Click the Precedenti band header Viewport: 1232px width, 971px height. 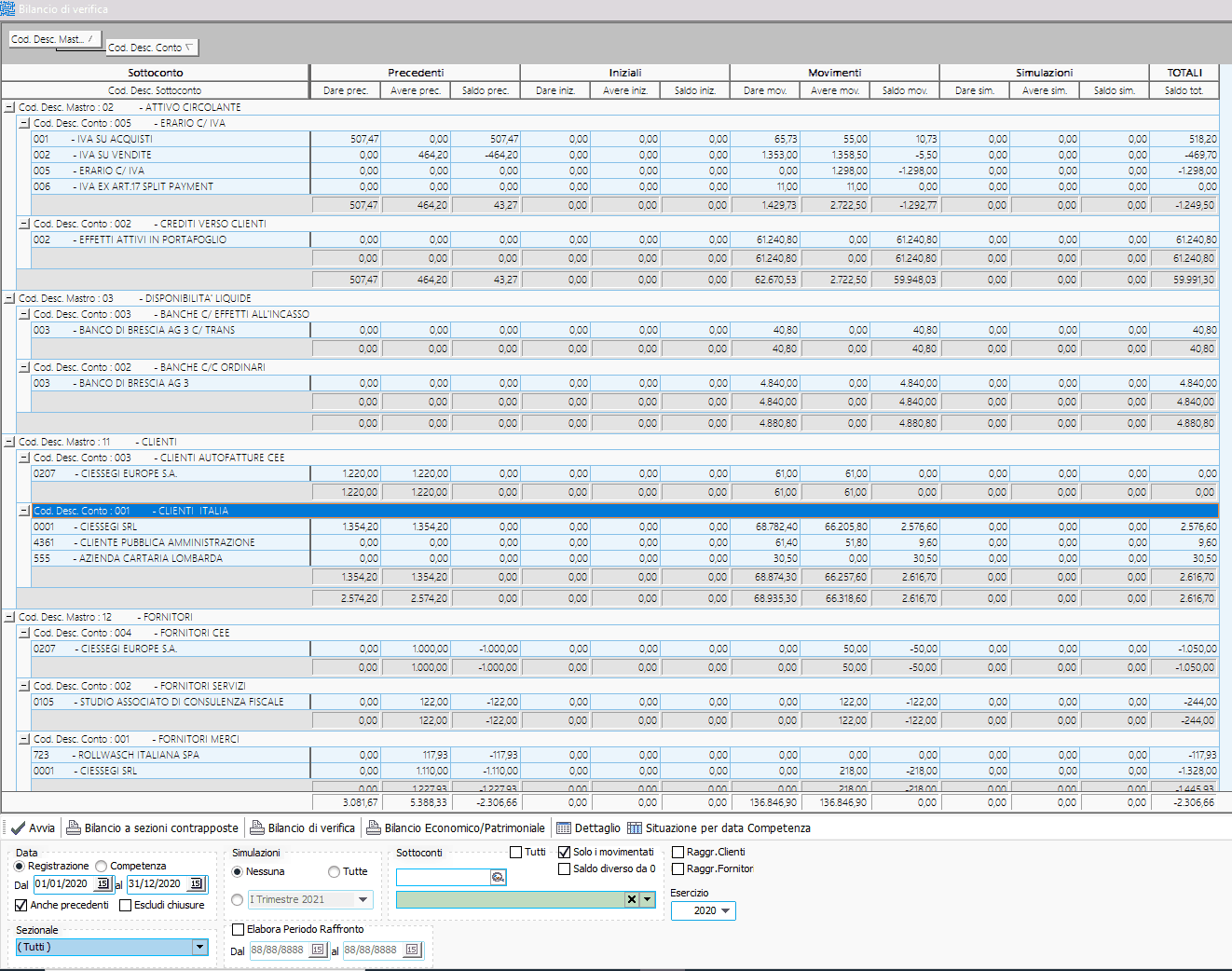click(416, 73)
